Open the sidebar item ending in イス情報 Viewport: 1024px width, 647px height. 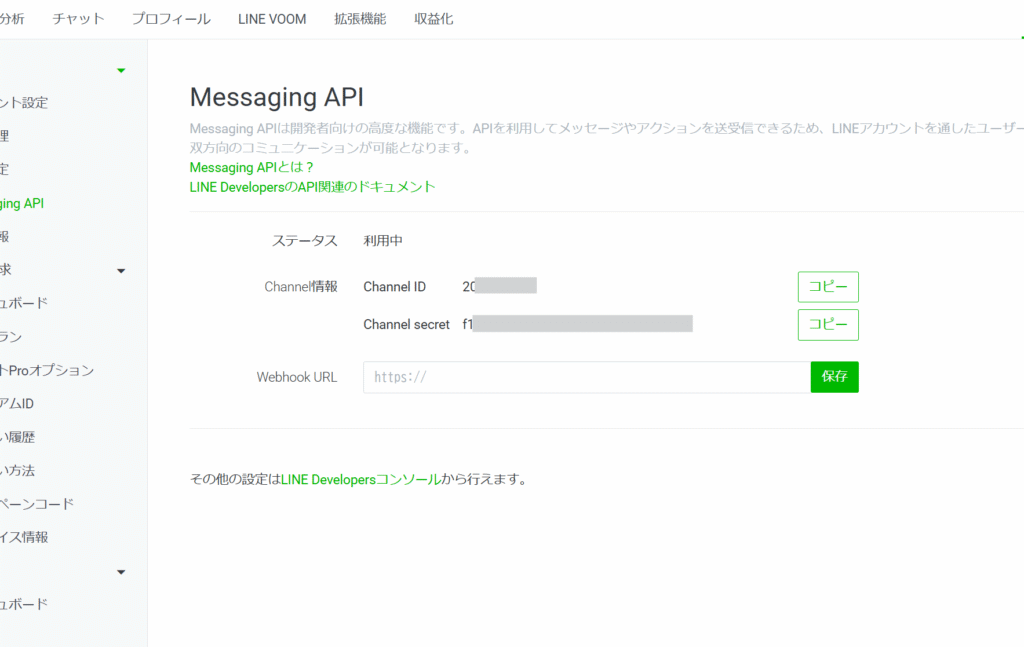(x=24, y=537)
